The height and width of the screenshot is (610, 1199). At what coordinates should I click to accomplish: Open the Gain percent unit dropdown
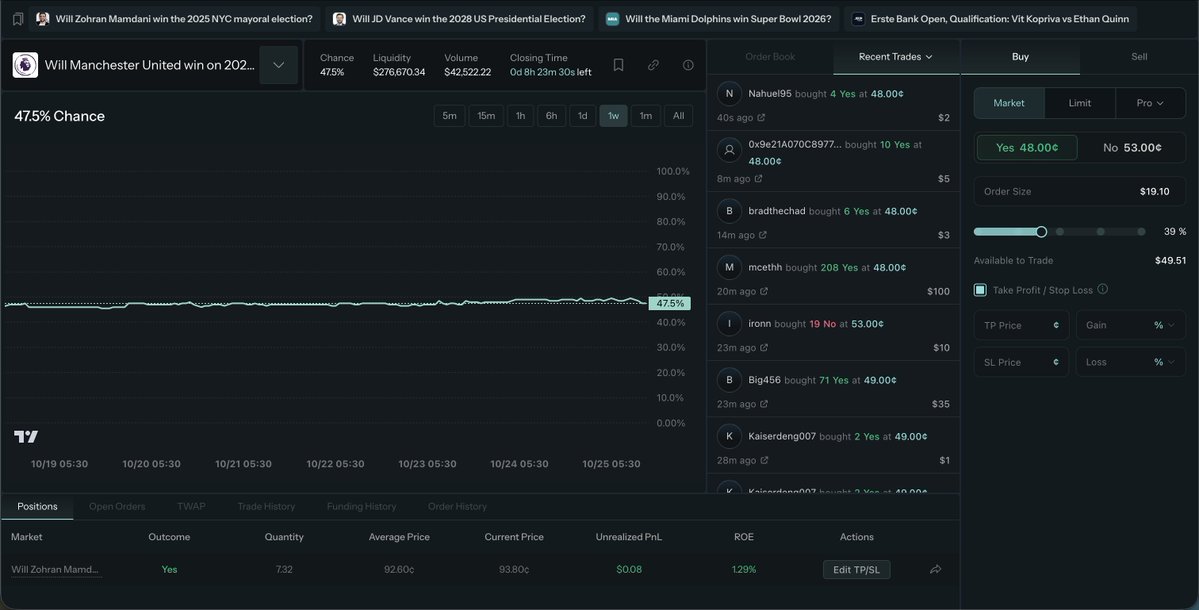click(x=1165, y=326)
